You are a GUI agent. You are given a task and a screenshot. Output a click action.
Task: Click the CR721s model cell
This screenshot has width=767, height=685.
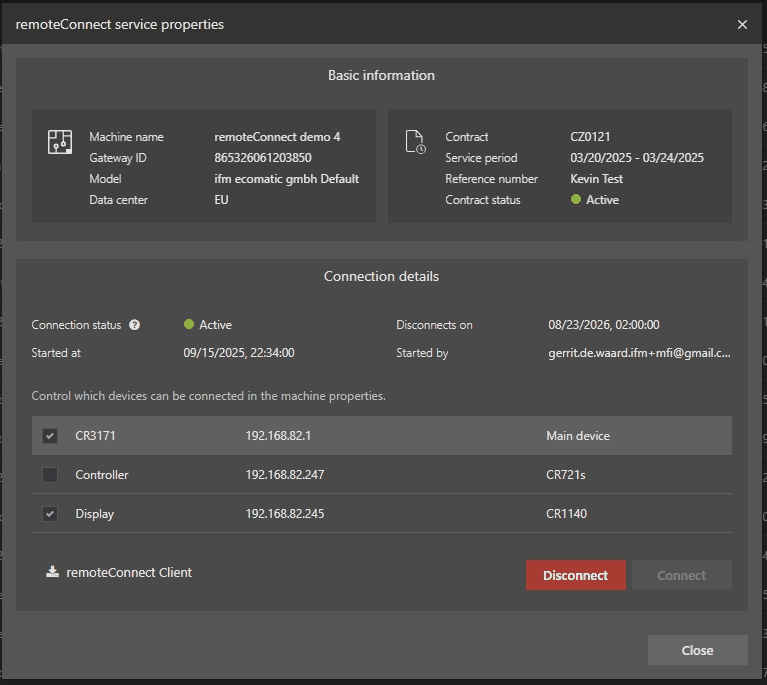[565, 475]
